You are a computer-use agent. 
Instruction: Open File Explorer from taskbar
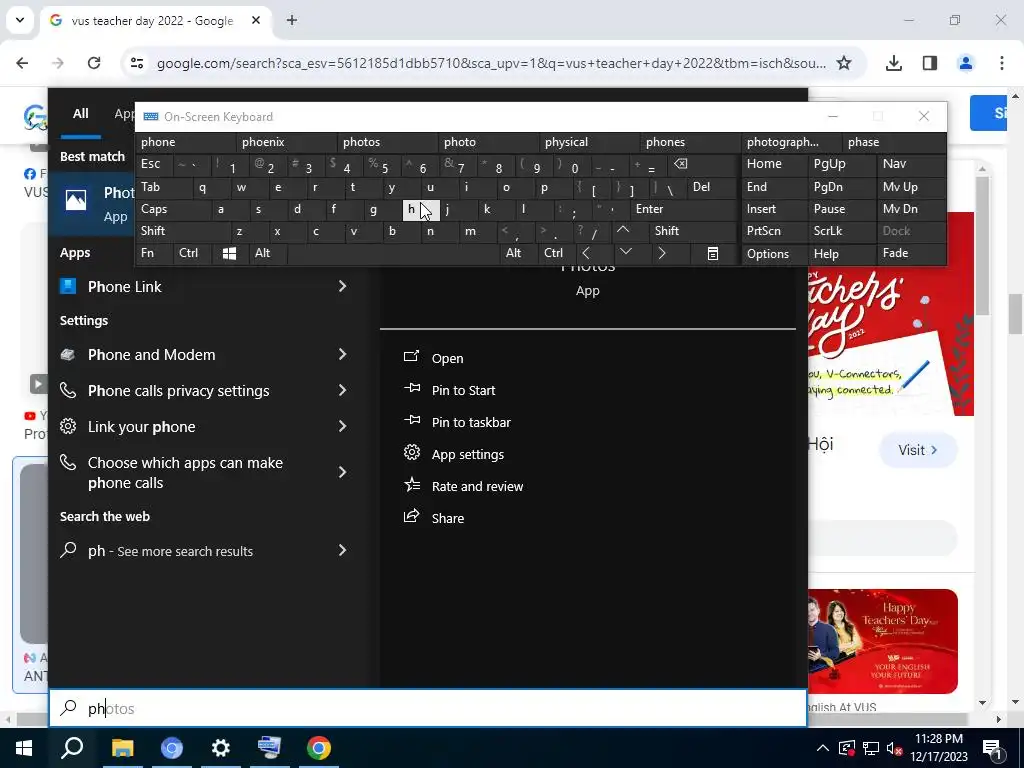pyautogui.click(x=122, y=748)
